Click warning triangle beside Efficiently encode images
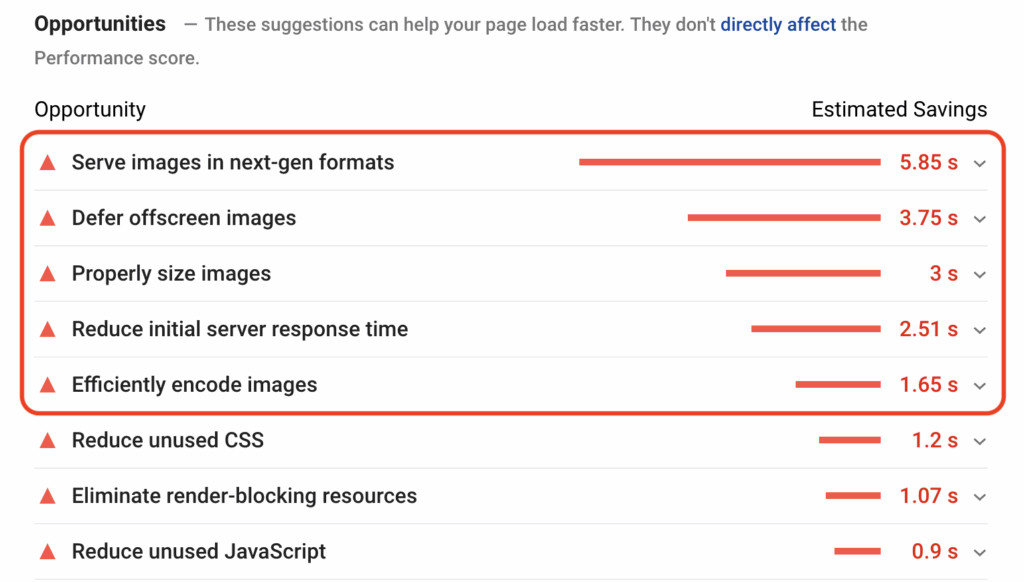 coord(47,385)
